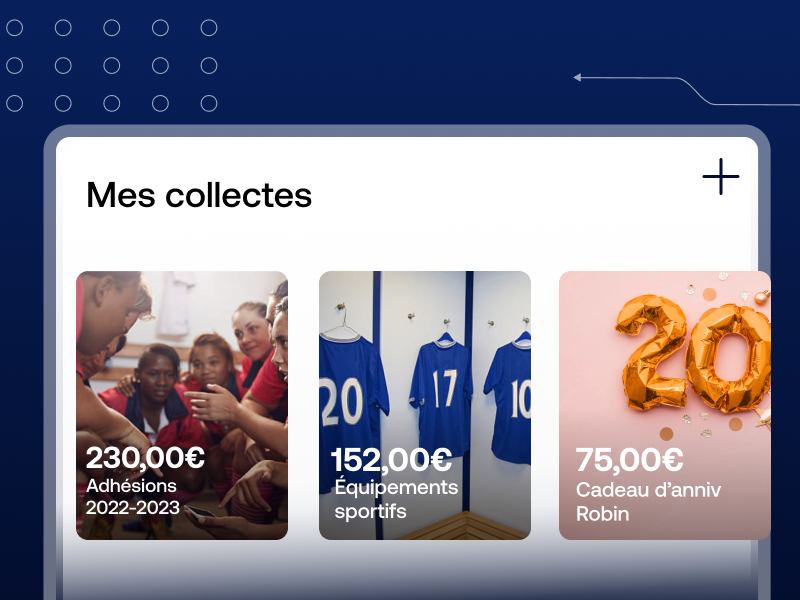This screenshot has height=600, width=800.
Task: Open the Équipements sportifs collecte card
Action: pyautogui.click(x=424, y=405)
